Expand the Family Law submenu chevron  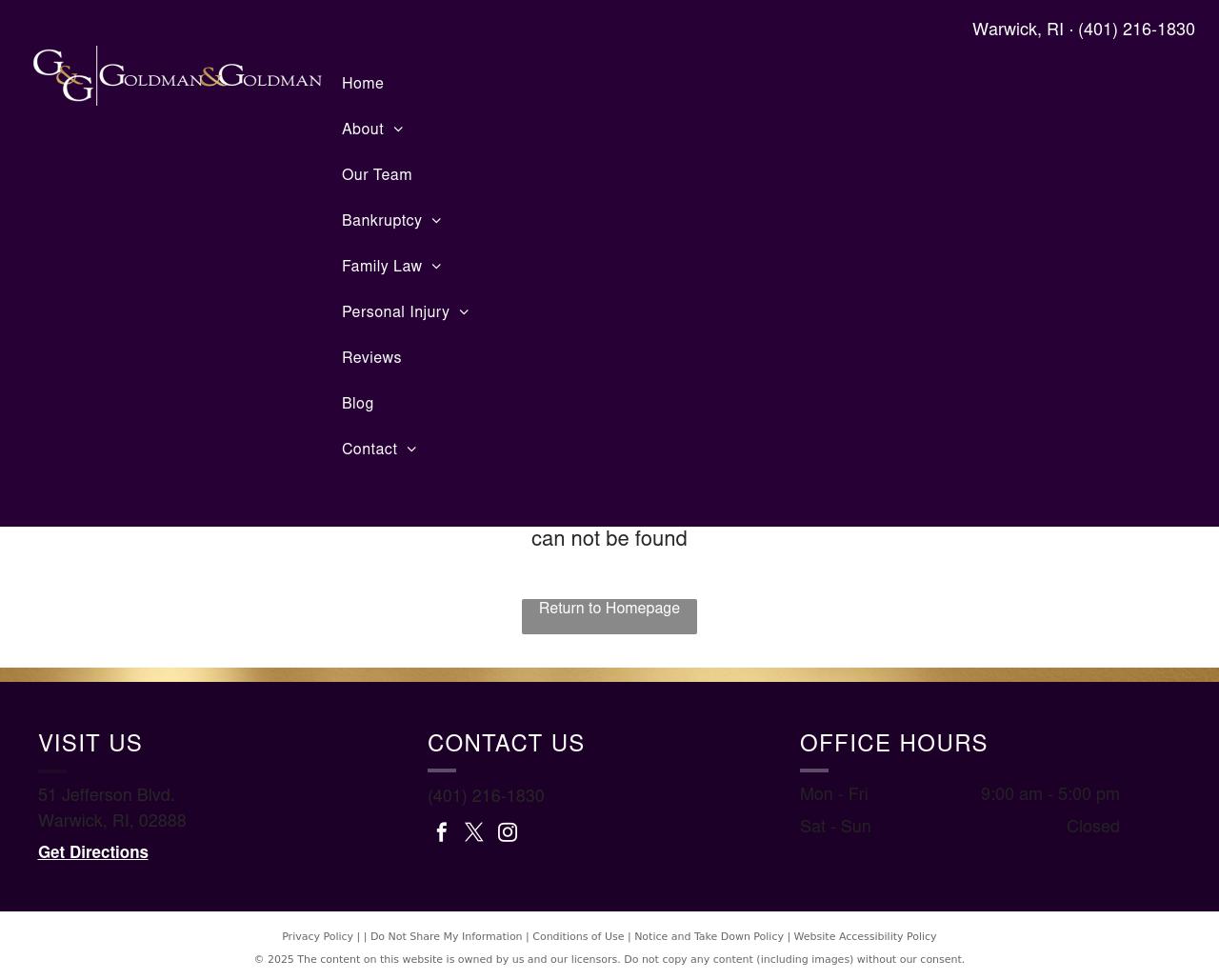pyautogui.click(x=436, y=267)
